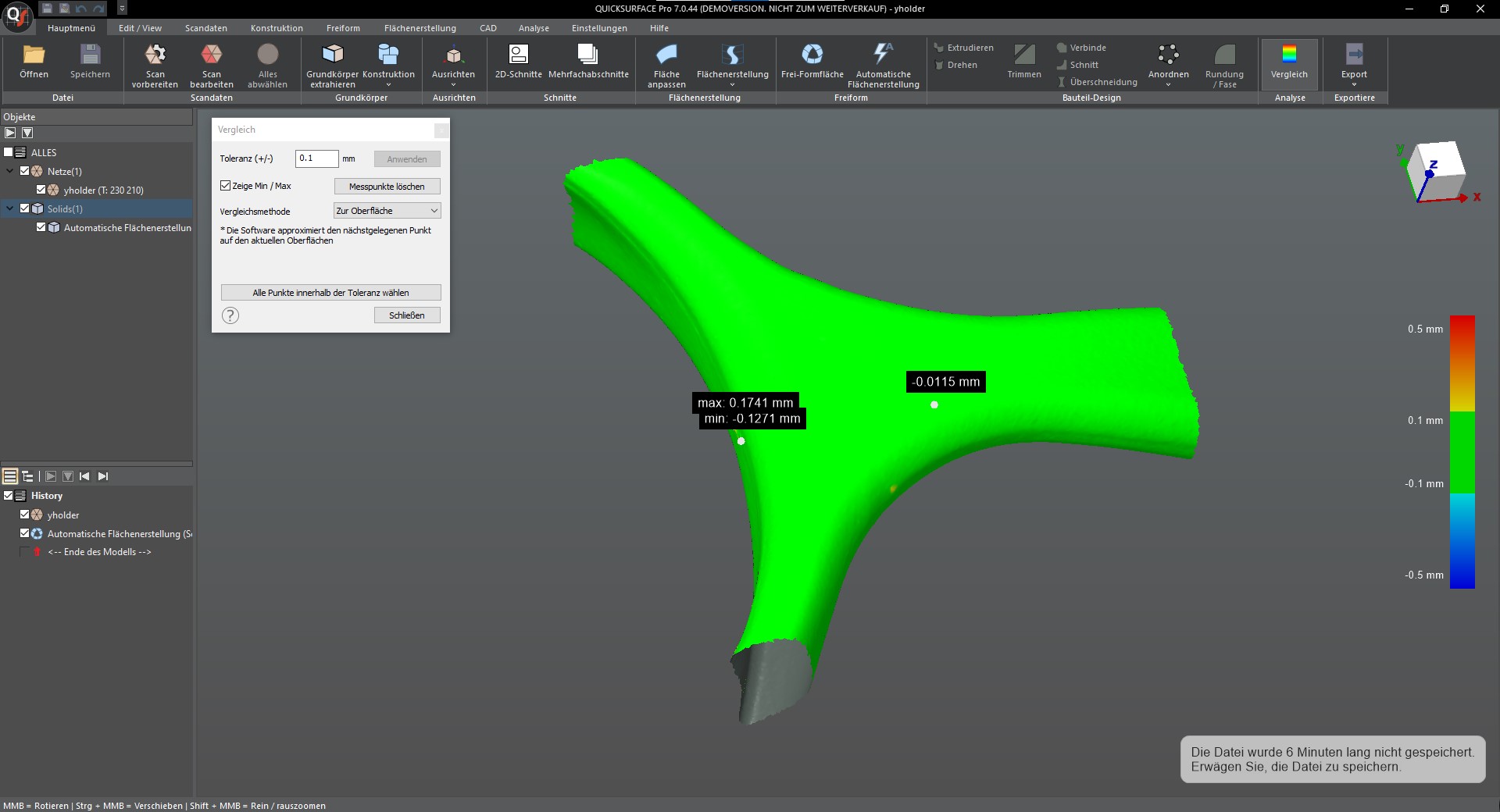Select the Fläche anpassen tool
Viewport: 1500px width, 812px height.
pyautogui.click(x=666, y=55)
